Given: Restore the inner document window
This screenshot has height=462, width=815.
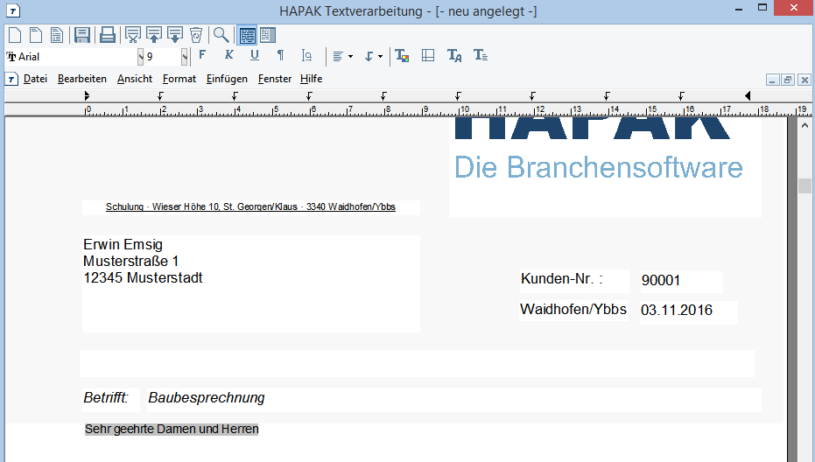Looking at the screenshot, I should [788, 80].
